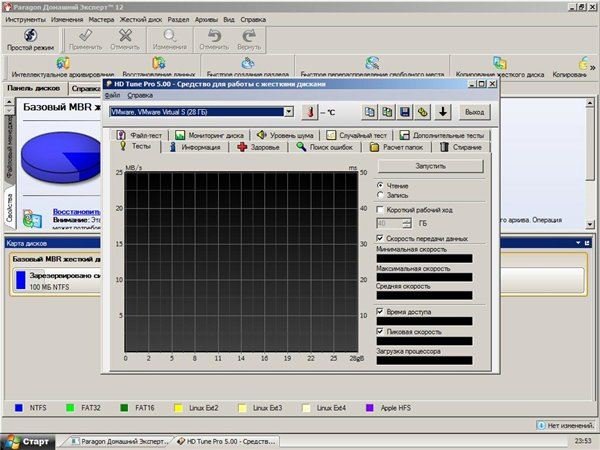
Task: Switch to Paragon Домашний Эксперт taskbar button
Action: (x=120, y=442)
